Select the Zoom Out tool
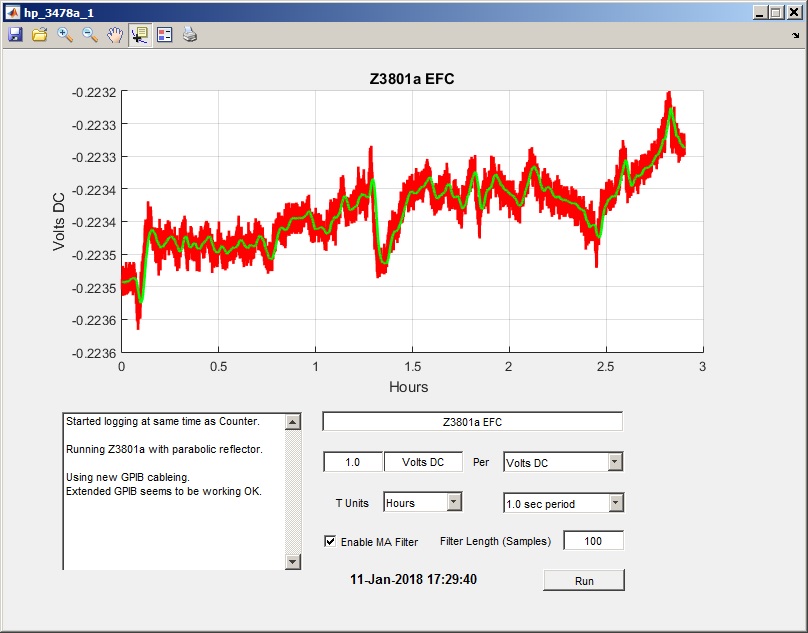This screenshot has height=633, width=808. tap(90, 35)
